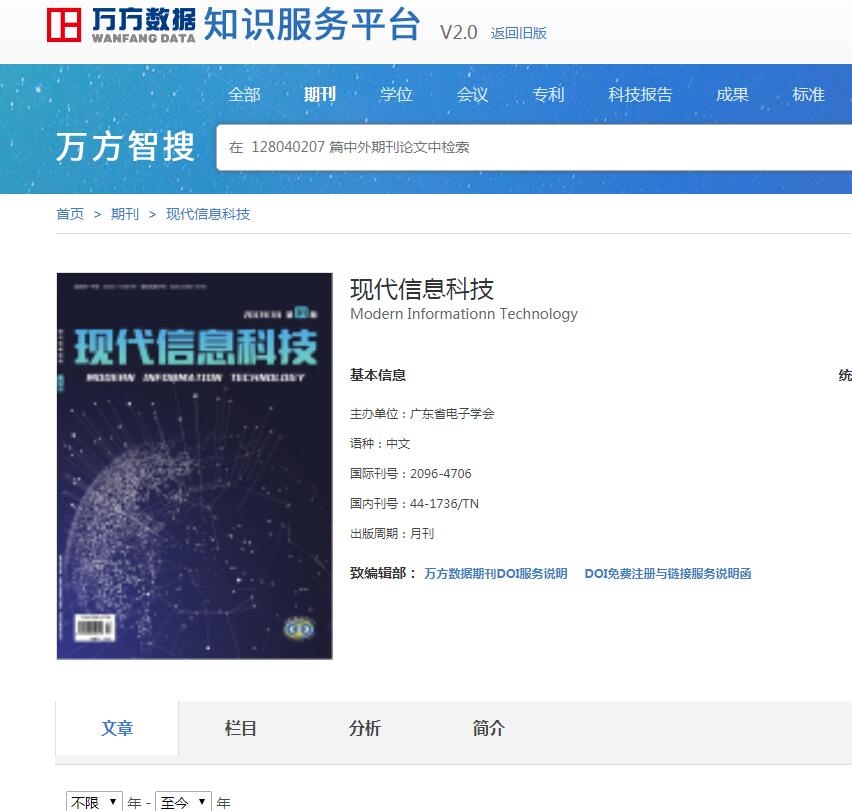Open the journal cover thumbnail image
This screenshot has height=811, width=852.
pos(195,466)
